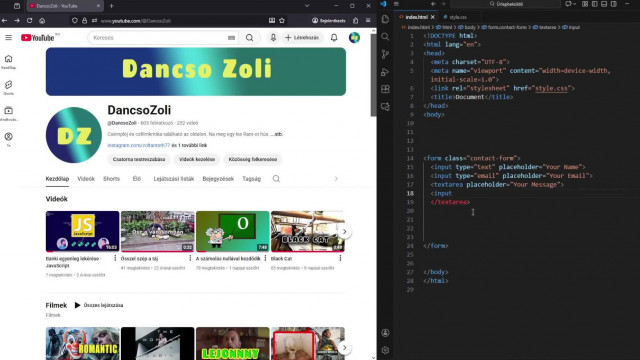Viewport: 640px width, 360px height.
Task: Open VS Code Source Control view
Action: pos(385,54)
